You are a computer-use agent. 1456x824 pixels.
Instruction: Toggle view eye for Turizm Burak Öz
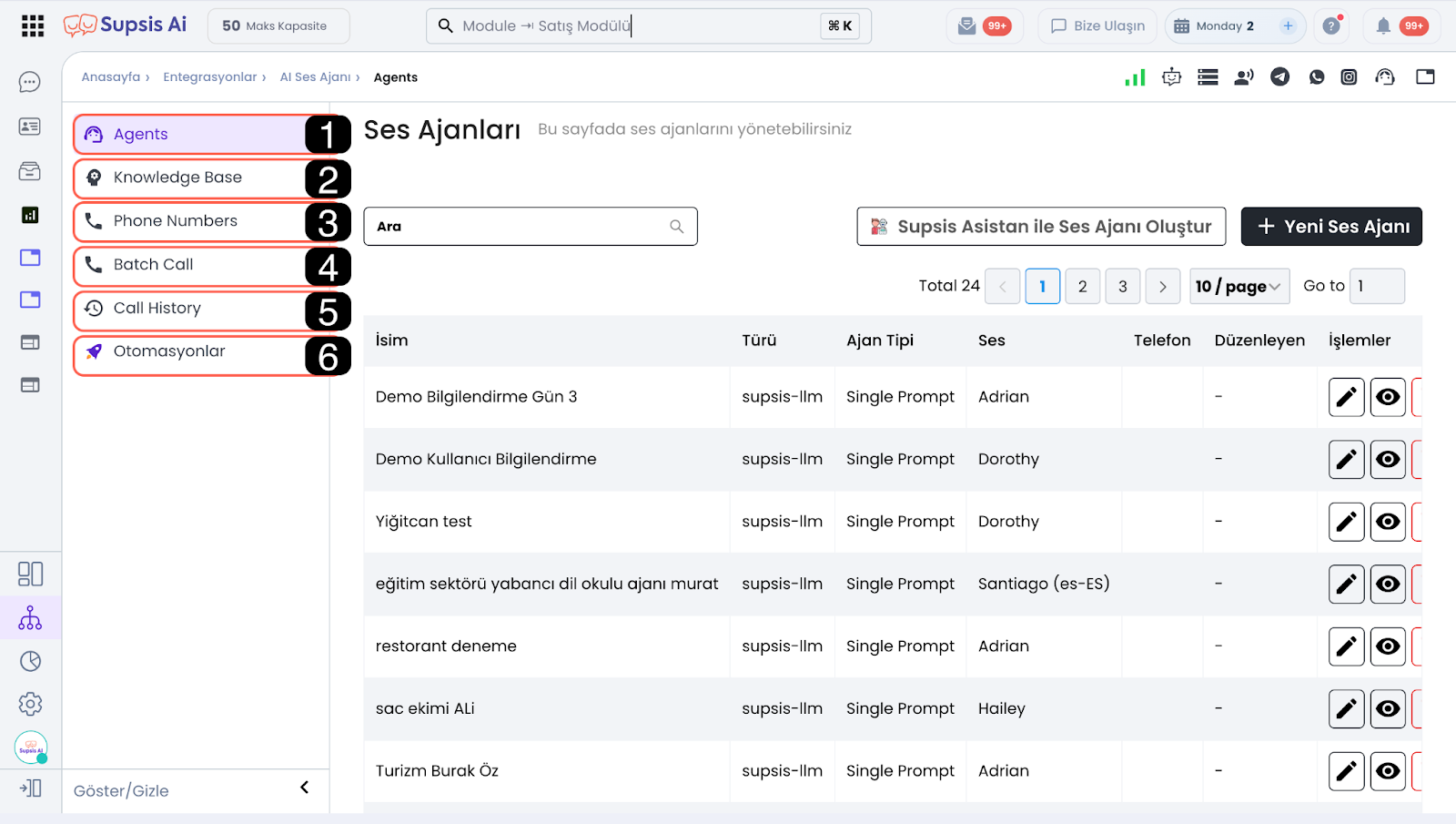click(1388, 771)
